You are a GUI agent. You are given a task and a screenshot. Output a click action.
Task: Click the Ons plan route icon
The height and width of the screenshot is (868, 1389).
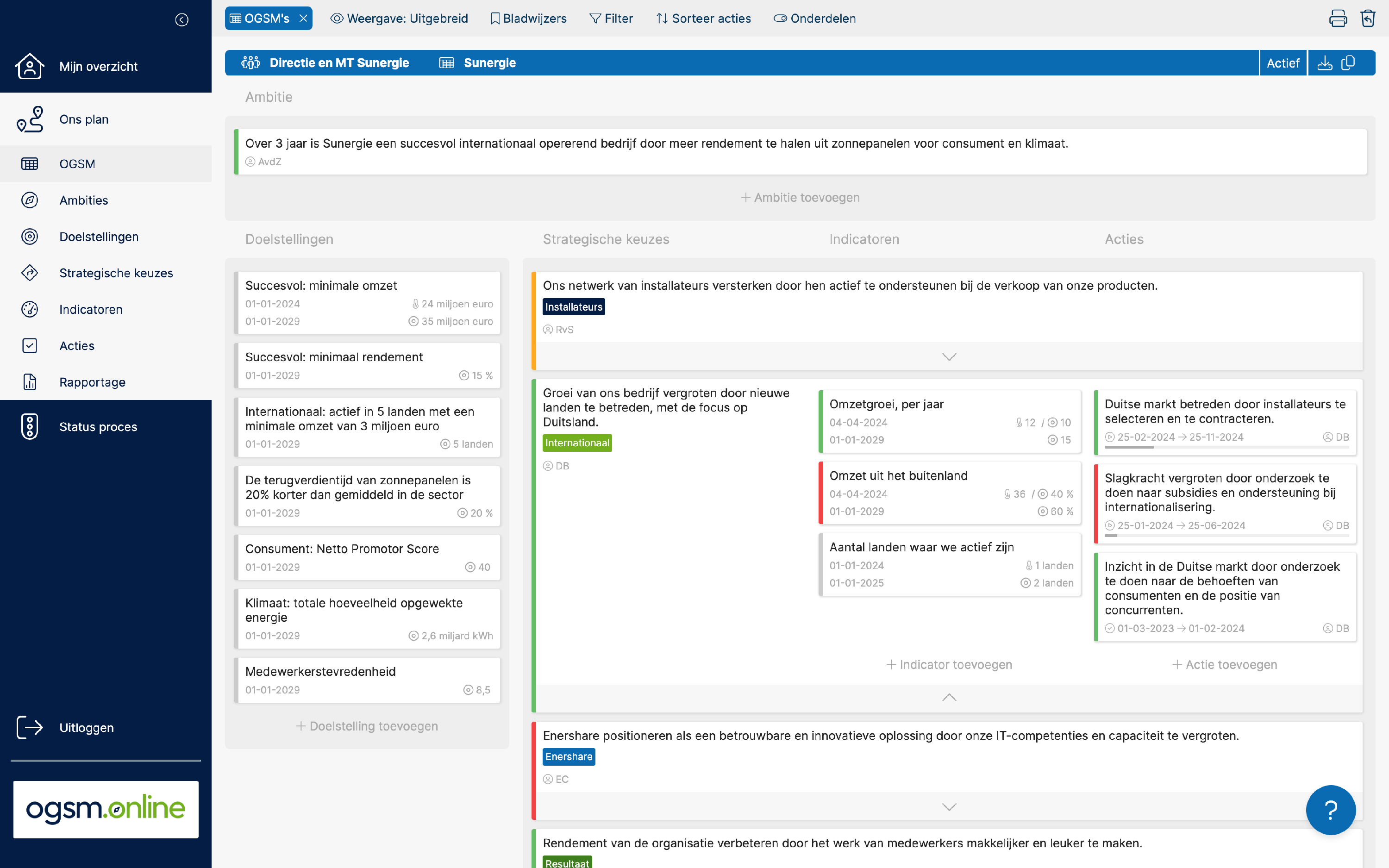coord(29,119)
